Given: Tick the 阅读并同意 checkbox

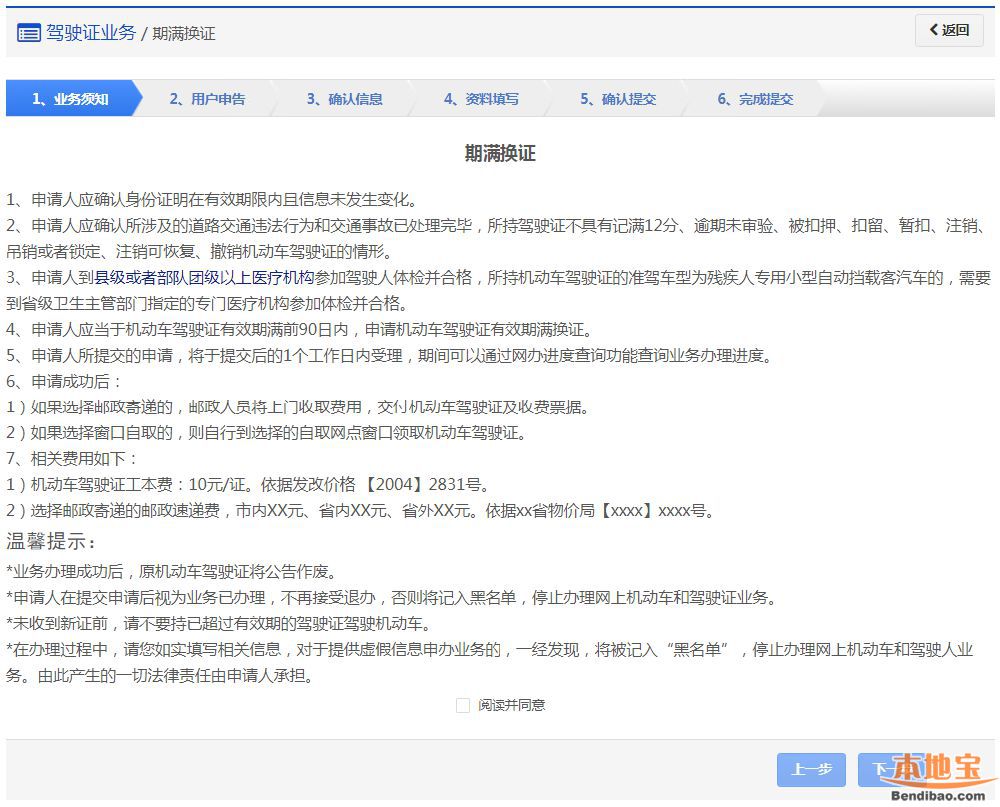Looking at the screenshot, I should point(463,705).
